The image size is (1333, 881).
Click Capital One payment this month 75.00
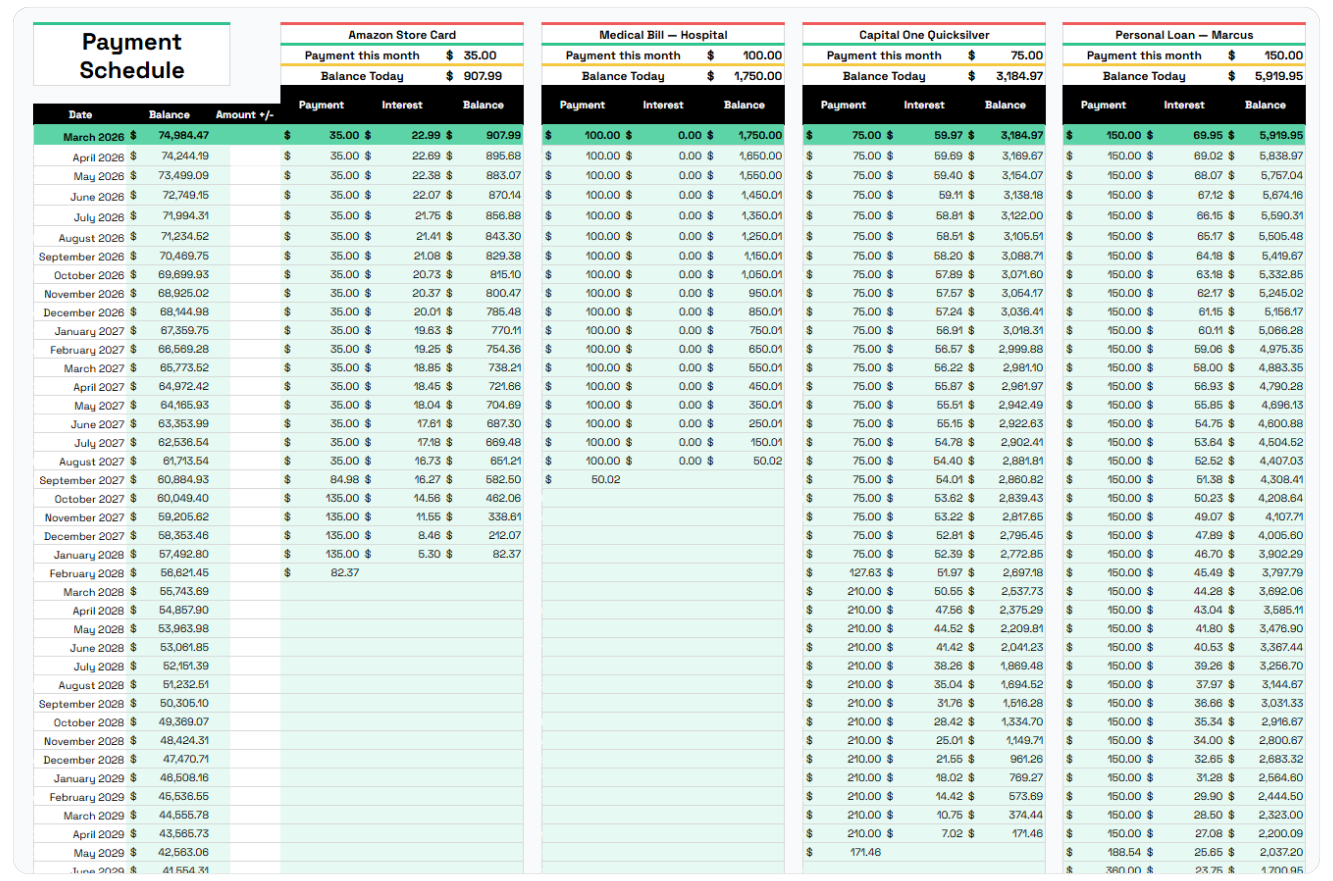coord(1026,55)
